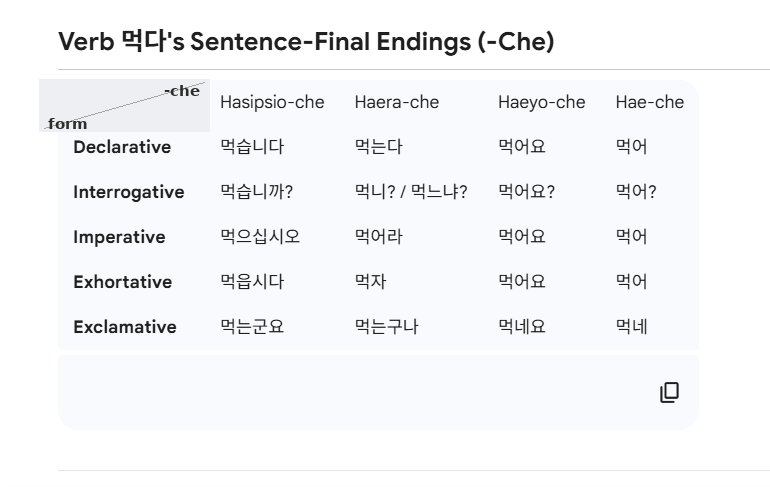This screenshot has height=487, width=770.
Task: Select the cell 먹는구나
Action: coord(386,327)
